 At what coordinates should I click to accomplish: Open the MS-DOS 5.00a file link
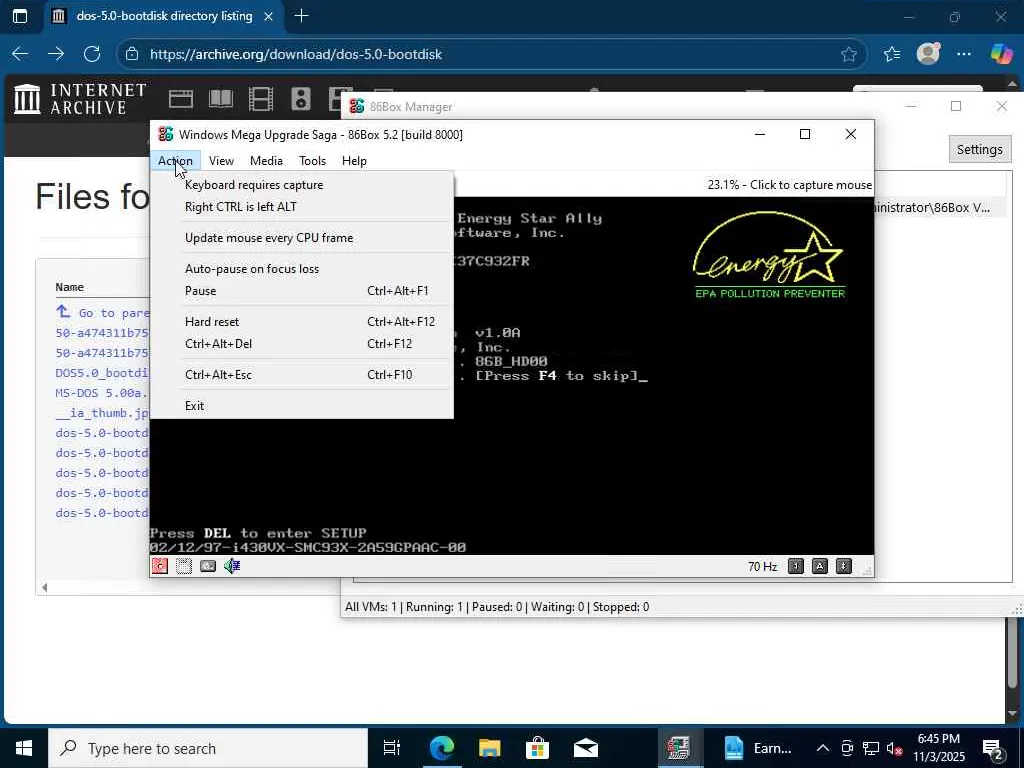101,392
